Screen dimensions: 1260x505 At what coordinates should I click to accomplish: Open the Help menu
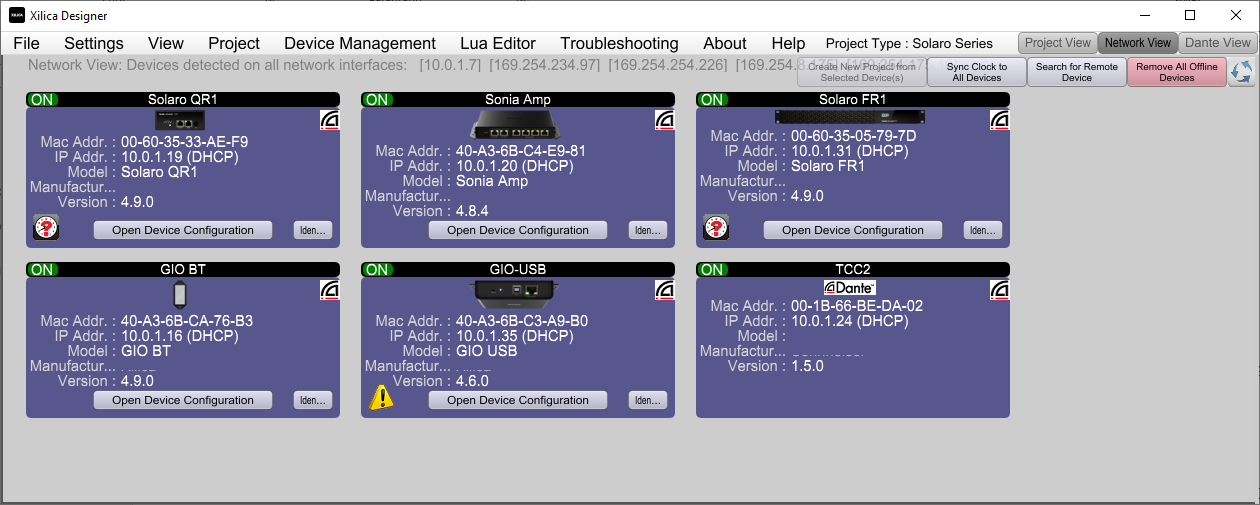788,43
